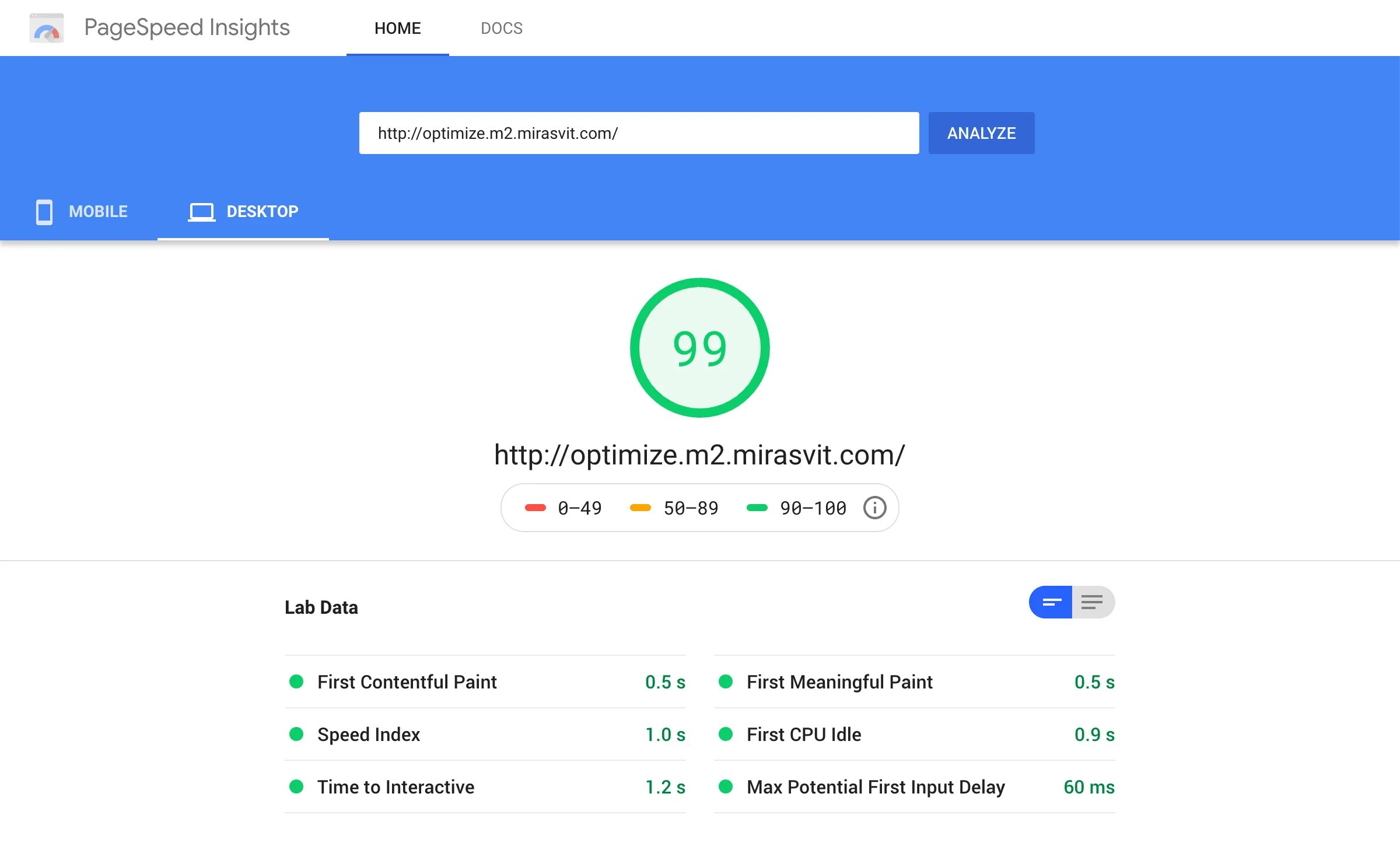Click green dot beside First CPU Idle
Viewport: 1400px width, 846px height.
[x=726, y=734]
